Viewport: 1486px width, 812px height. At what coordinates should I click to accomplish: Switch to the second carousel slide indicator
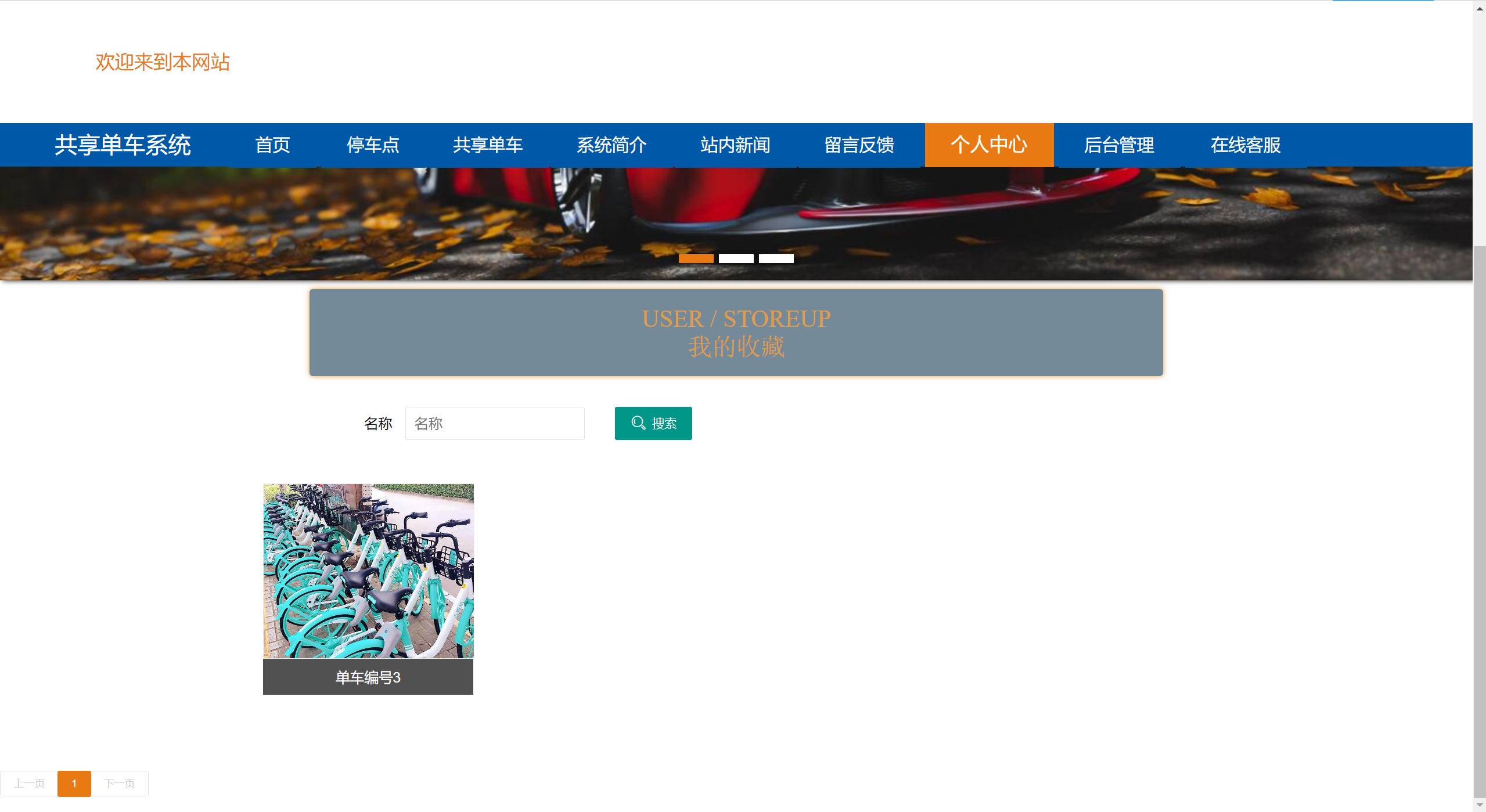coord(736,259)
